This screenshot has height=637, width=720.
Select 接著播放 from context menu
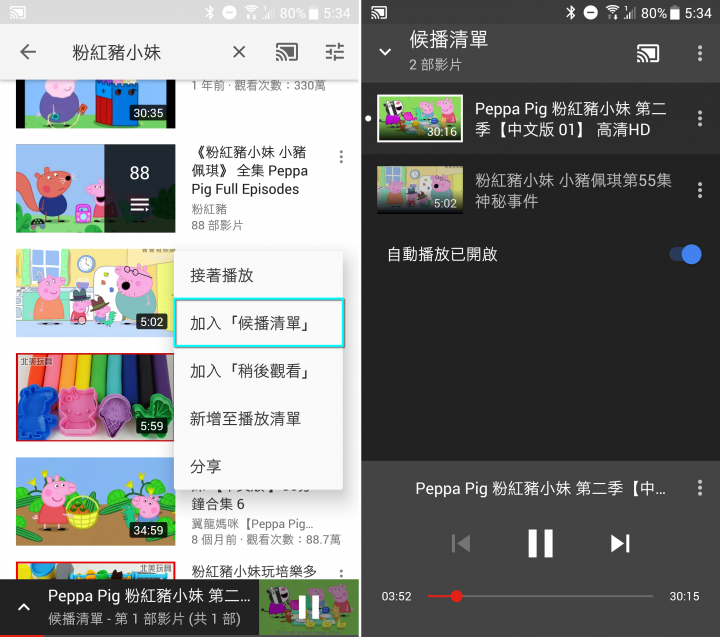[259, 275]
